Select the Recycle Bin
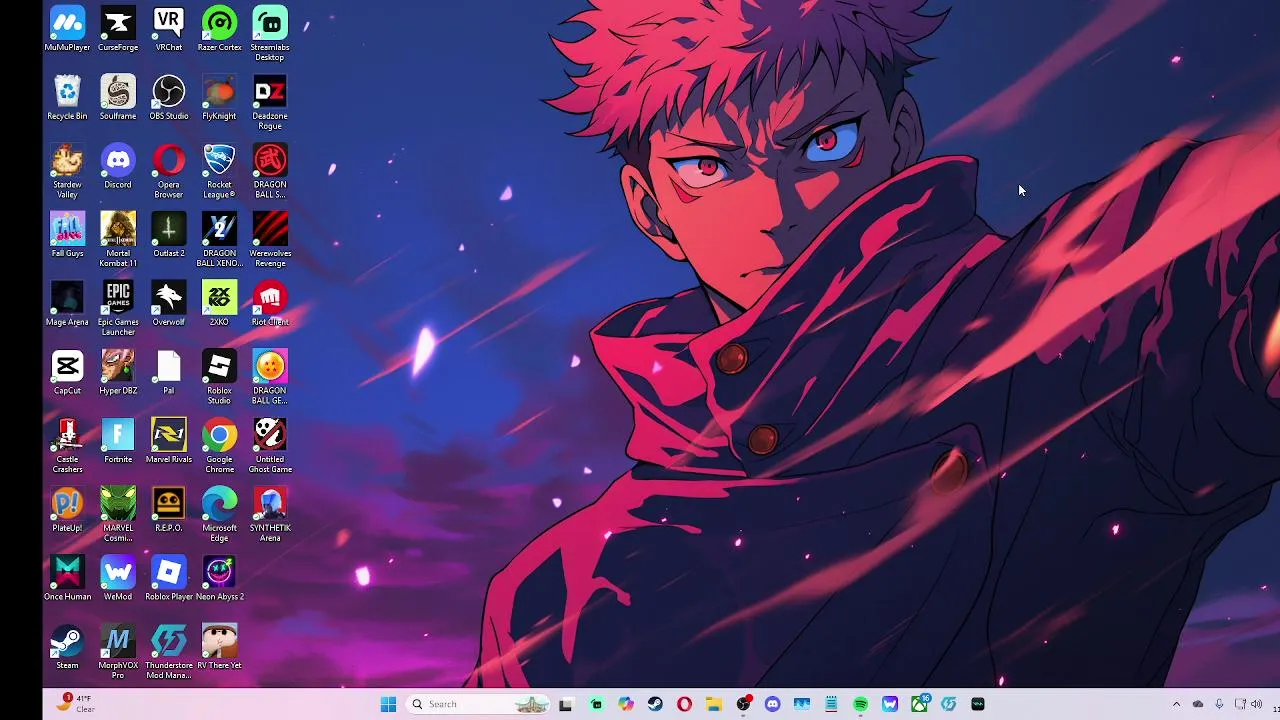 point(67,98)
